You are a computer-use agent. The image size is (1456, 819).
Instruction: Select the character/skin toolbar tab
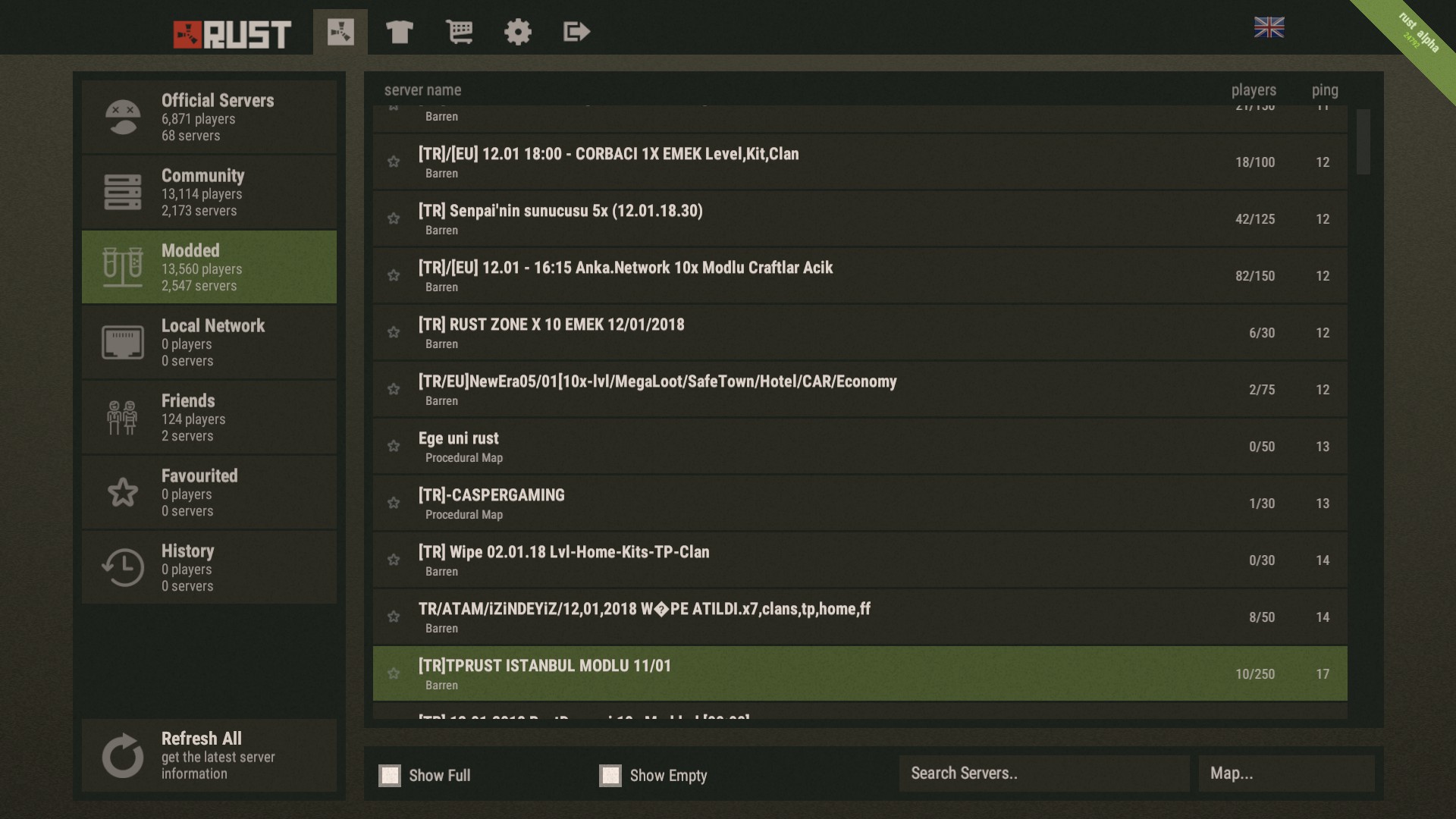400,30
